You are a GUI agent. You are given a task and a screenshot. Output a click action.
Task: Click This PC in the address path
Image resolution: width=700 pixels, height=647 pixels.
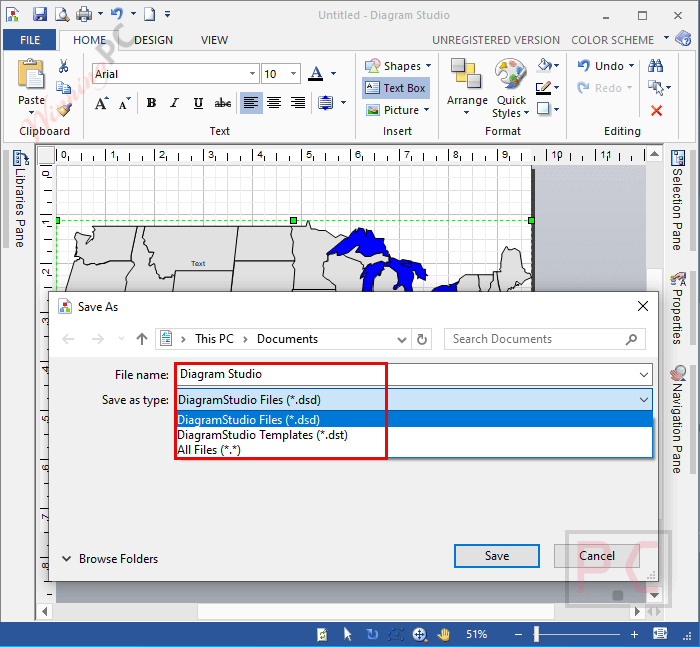214,339
